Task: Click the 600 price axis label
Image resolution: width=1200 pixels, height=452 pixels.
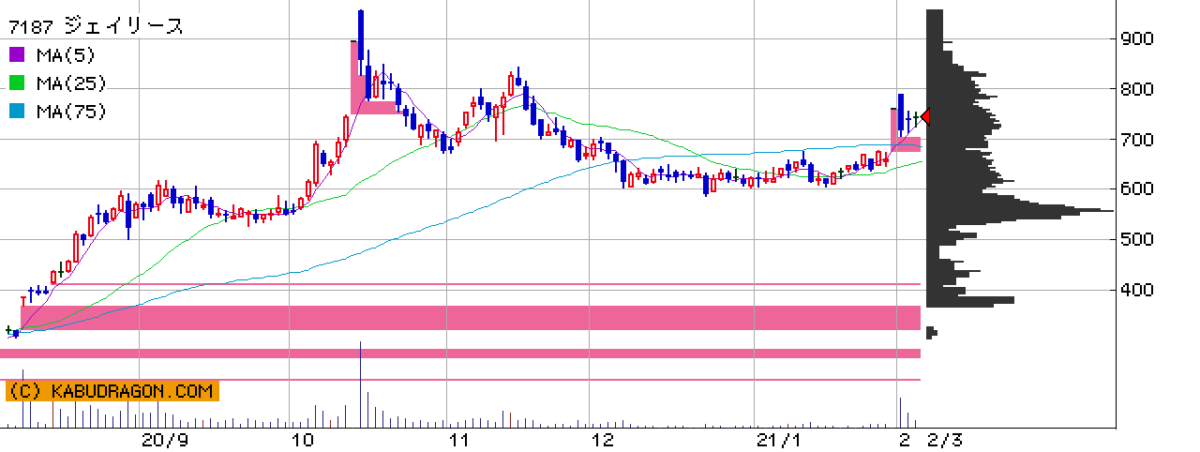Action: click(1139, 189)
